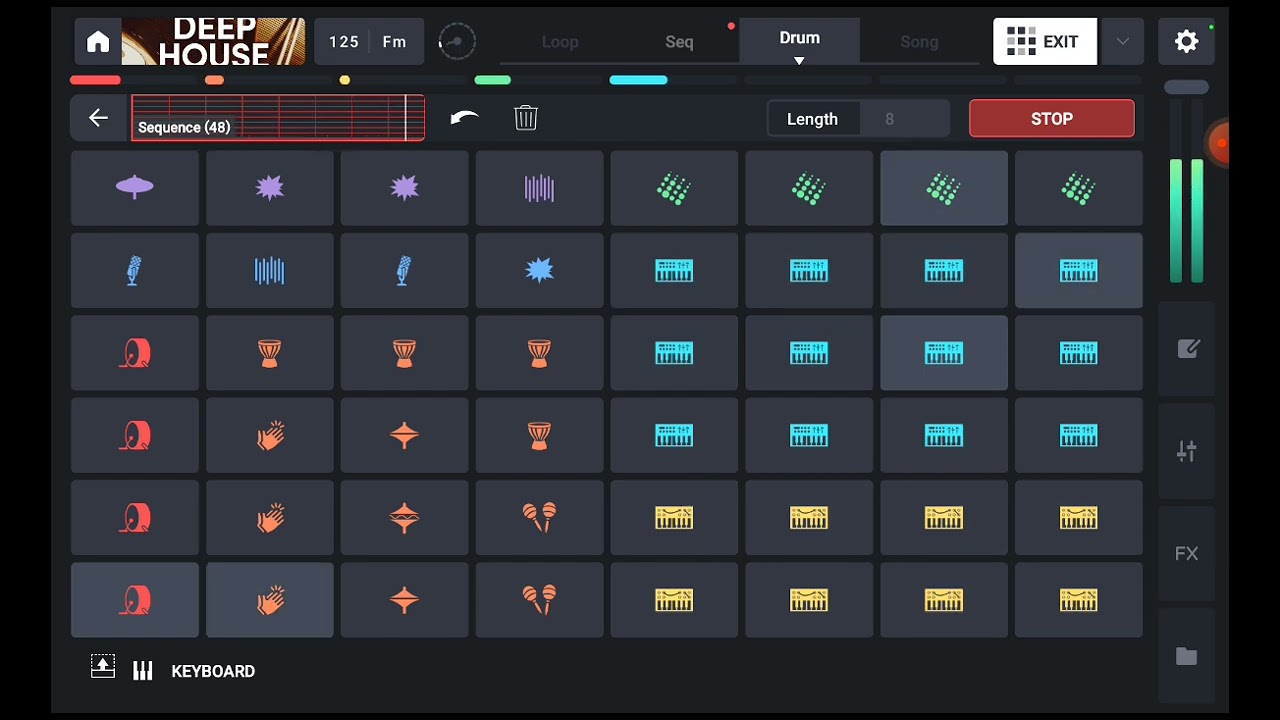Undo the last action with curved arrow
This screenshot has height=720, width=1280.
[x=464, y=118]
